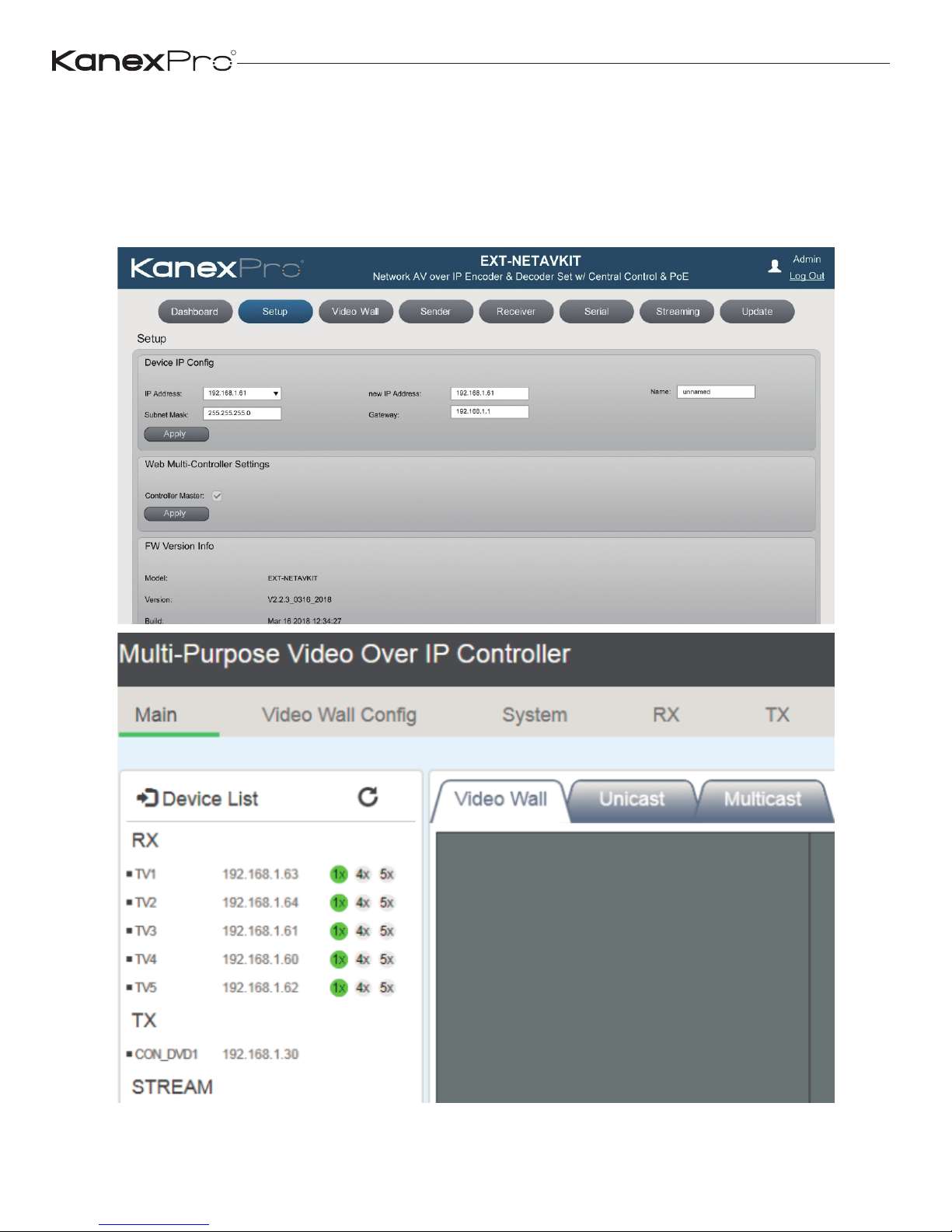
Task: Select 1x mode for TV1
Action: tap(339, 874)
